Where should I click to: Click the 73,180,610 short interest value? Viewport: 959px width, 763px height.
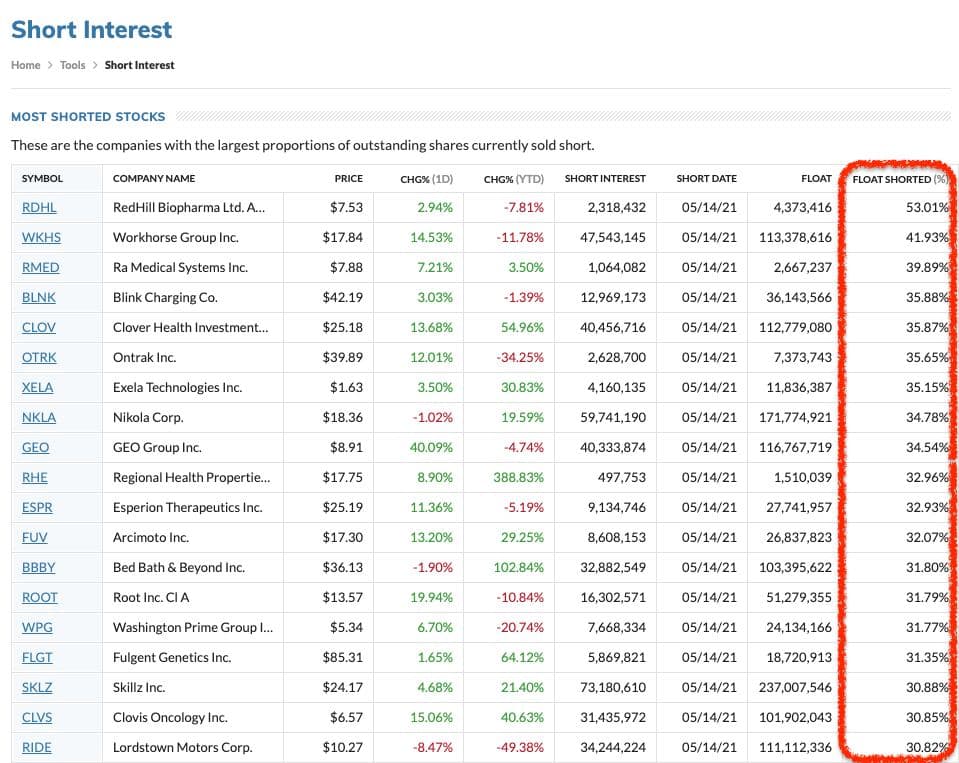613,687
